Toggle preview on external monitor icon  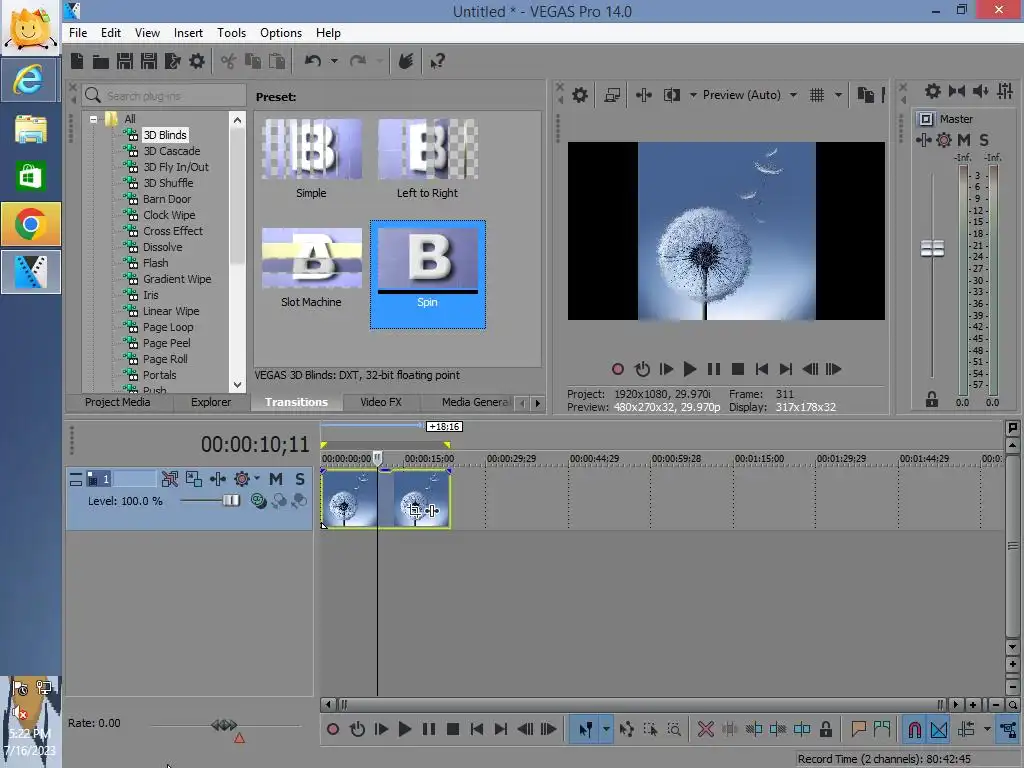click(x=612, y=95)
